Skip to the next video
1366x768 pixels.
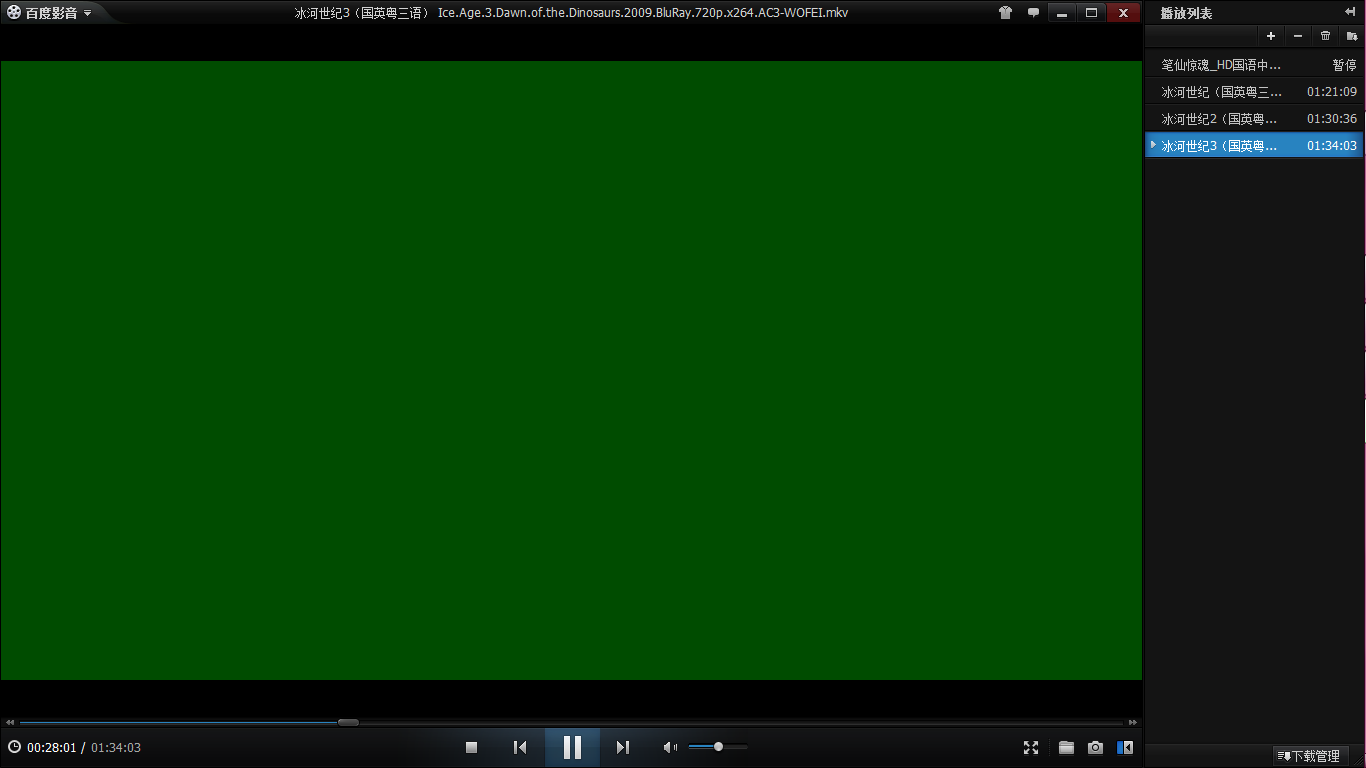(x=623, y=747)
